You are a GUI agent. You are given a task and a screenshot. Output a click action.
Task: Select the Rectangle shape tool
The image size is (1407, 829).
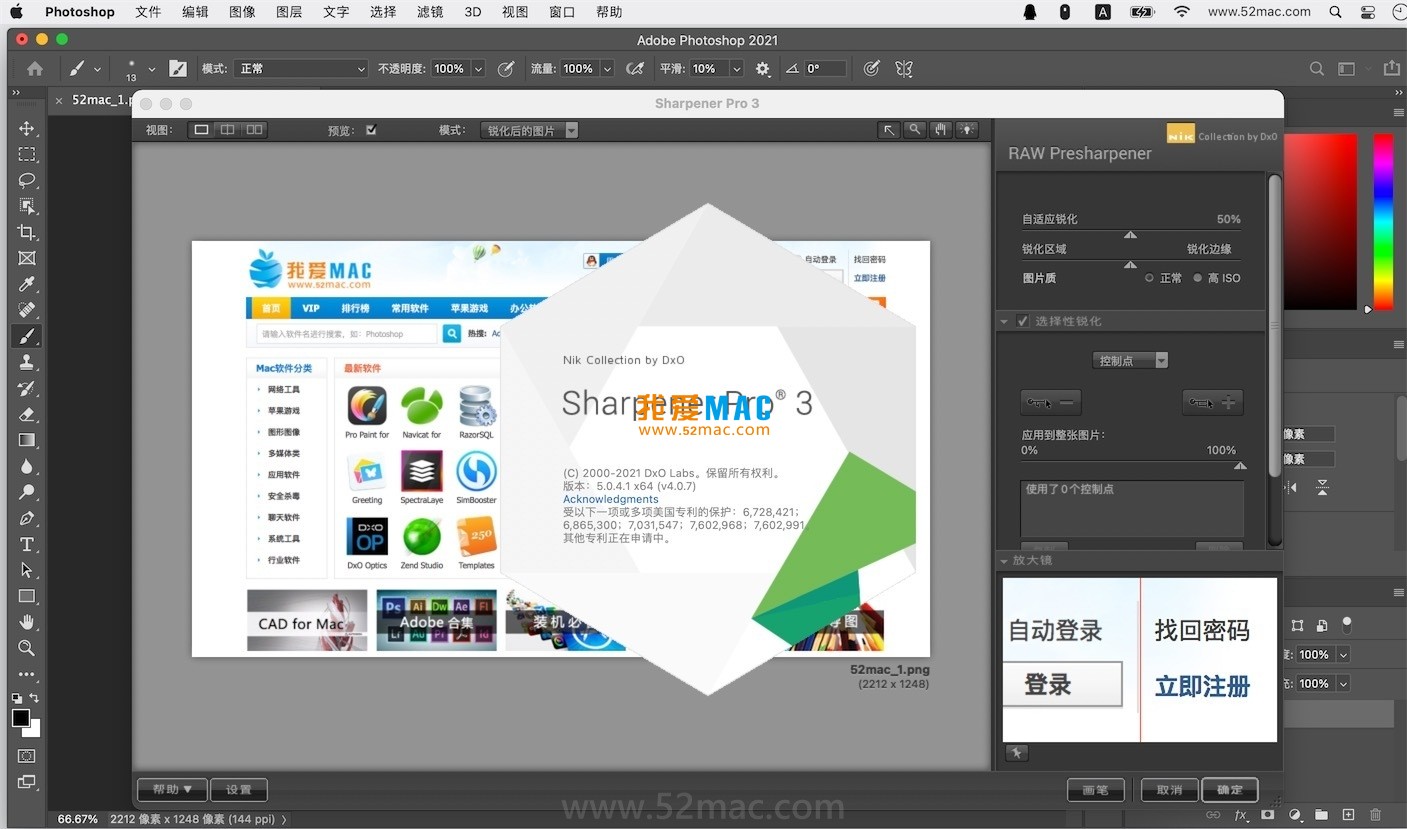(27, 596)
